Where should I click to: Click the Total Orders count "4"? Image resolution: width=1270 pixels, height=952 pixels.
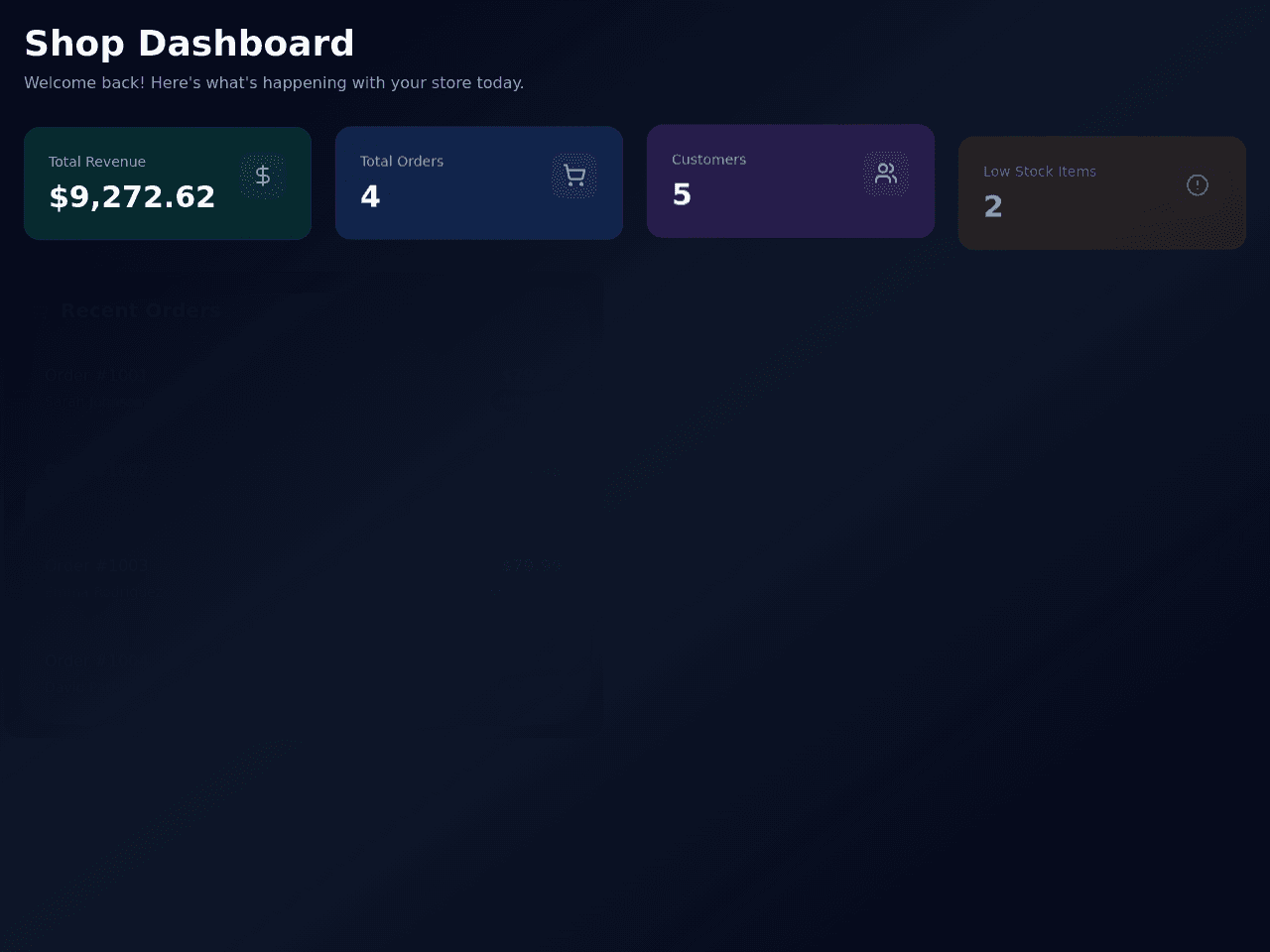(x=370, y=196)
